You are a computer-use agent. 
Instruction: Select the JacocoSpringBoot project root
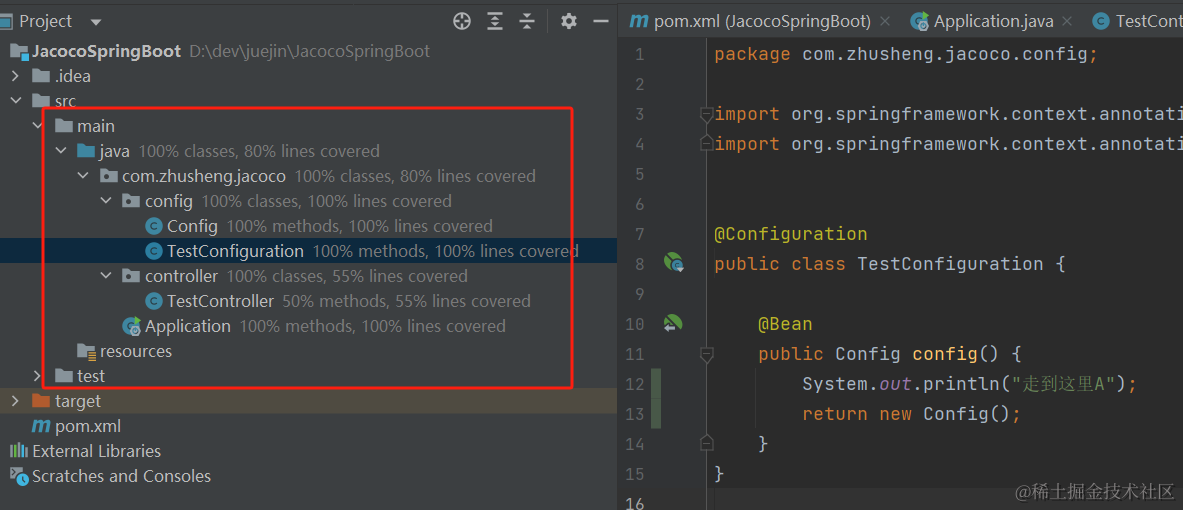point(106,51)
